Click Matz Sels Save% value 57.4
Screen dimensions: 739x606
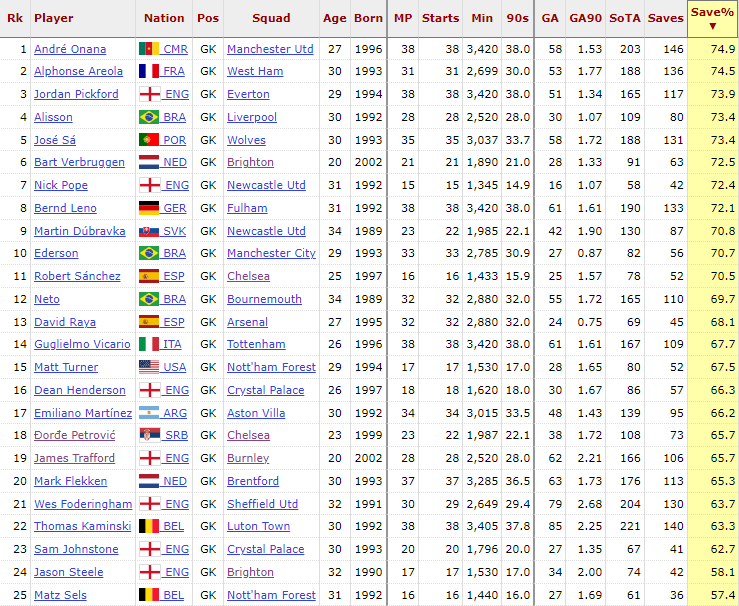[x=723, y=595]
